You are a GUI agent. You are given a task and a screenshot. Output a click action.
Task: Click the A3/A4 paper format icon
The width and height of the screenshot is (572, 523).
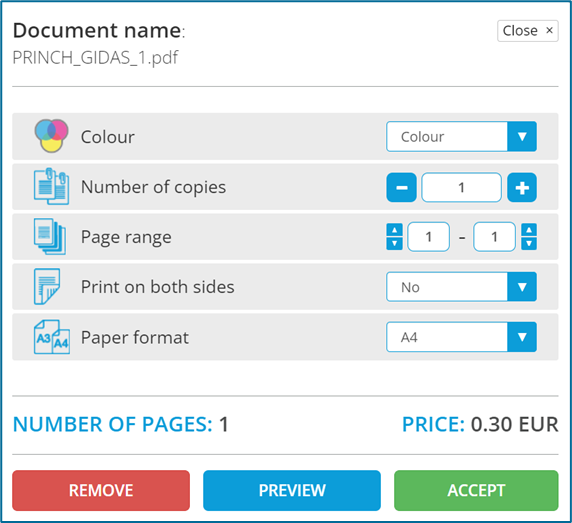pyautogui.click(x=52, y=337)
